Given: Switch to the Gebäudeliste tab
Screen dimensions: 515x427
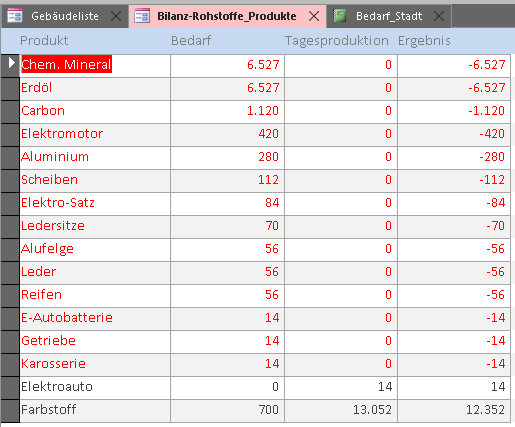Looking at the screenshot, I should click(x=65, y=16).
